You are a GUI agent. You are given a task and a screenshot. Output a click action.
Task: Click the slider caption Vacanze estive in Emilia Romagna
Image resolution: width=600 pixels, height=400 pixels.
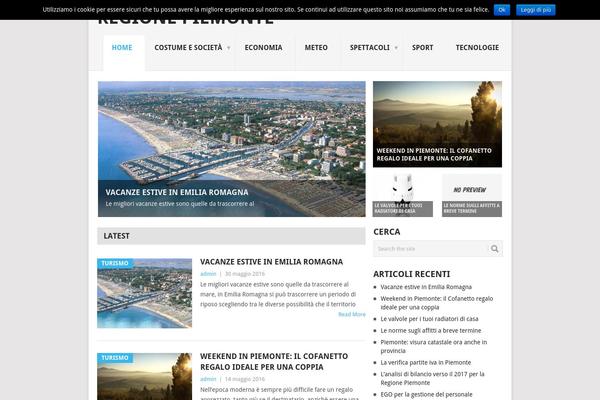[177, 192]
